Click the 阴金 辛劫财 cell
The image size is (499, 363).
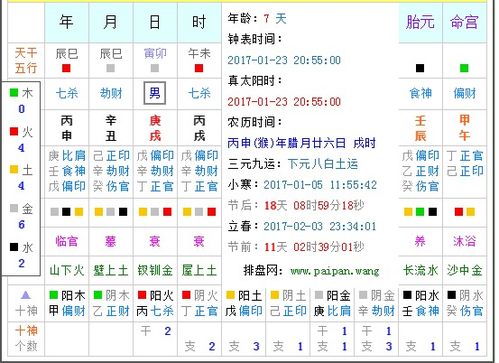376,303
